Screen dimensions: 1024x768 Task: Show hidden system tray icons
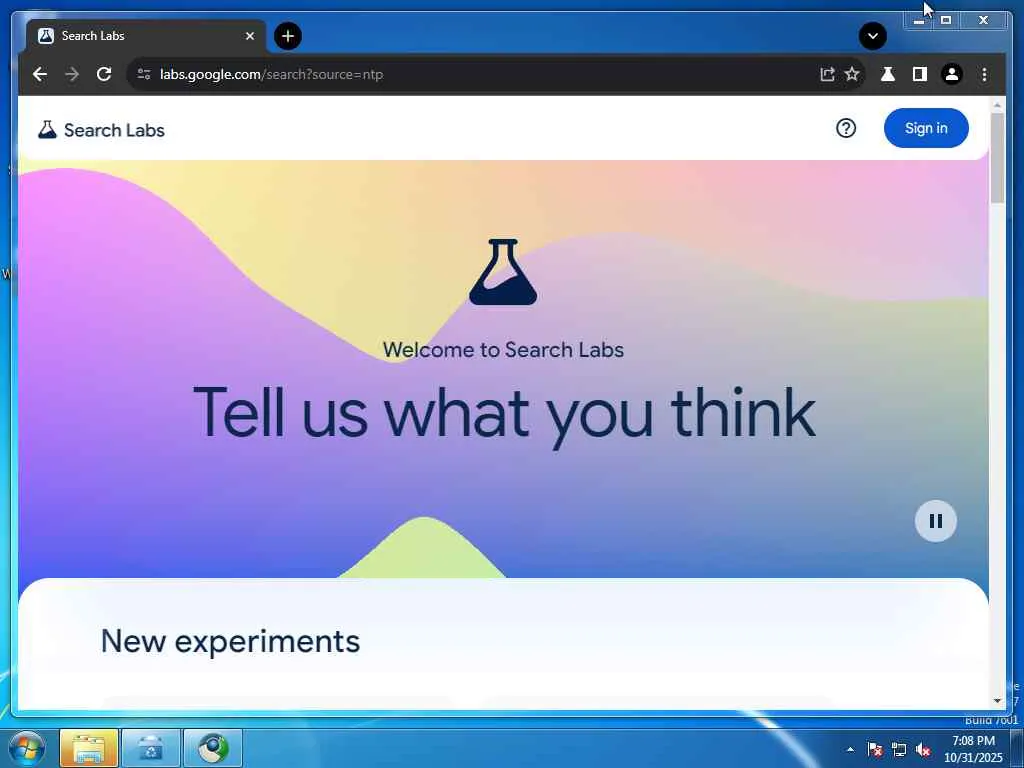pos(850,749)
